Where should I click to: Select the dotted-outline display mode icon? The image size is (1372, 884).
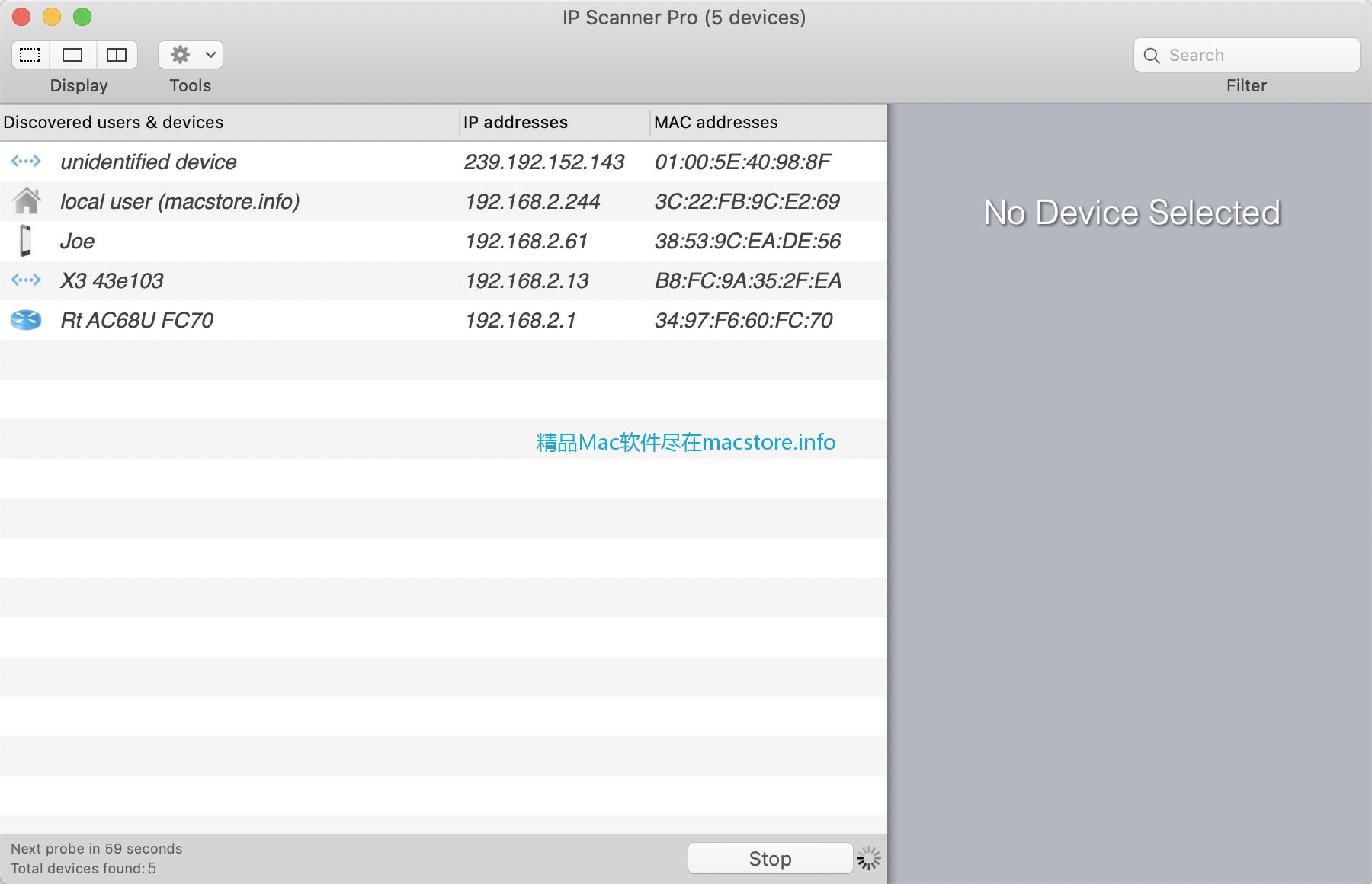[30, 55]
